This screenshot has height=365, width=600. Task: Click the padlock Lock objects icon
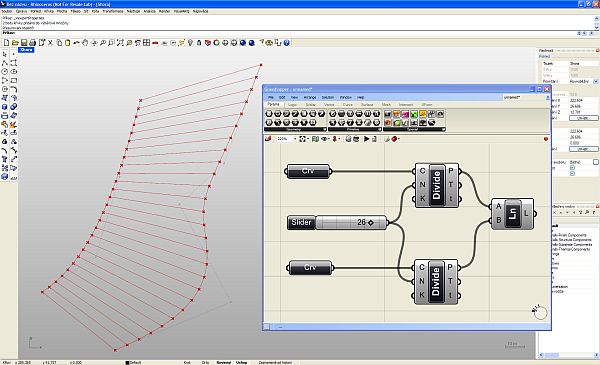[x=199, y=43]
